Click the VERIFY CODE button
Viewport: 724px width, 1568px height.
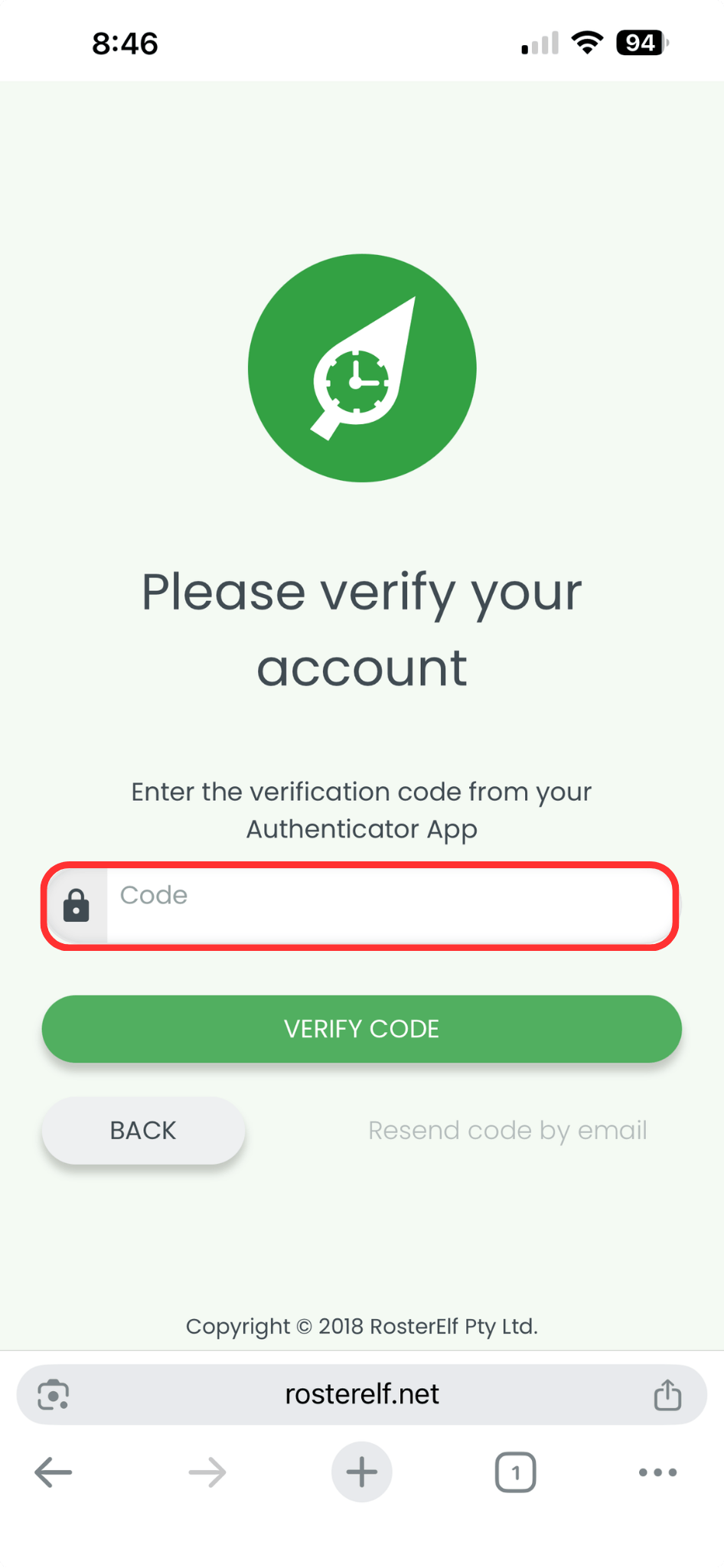[362, 1028]
